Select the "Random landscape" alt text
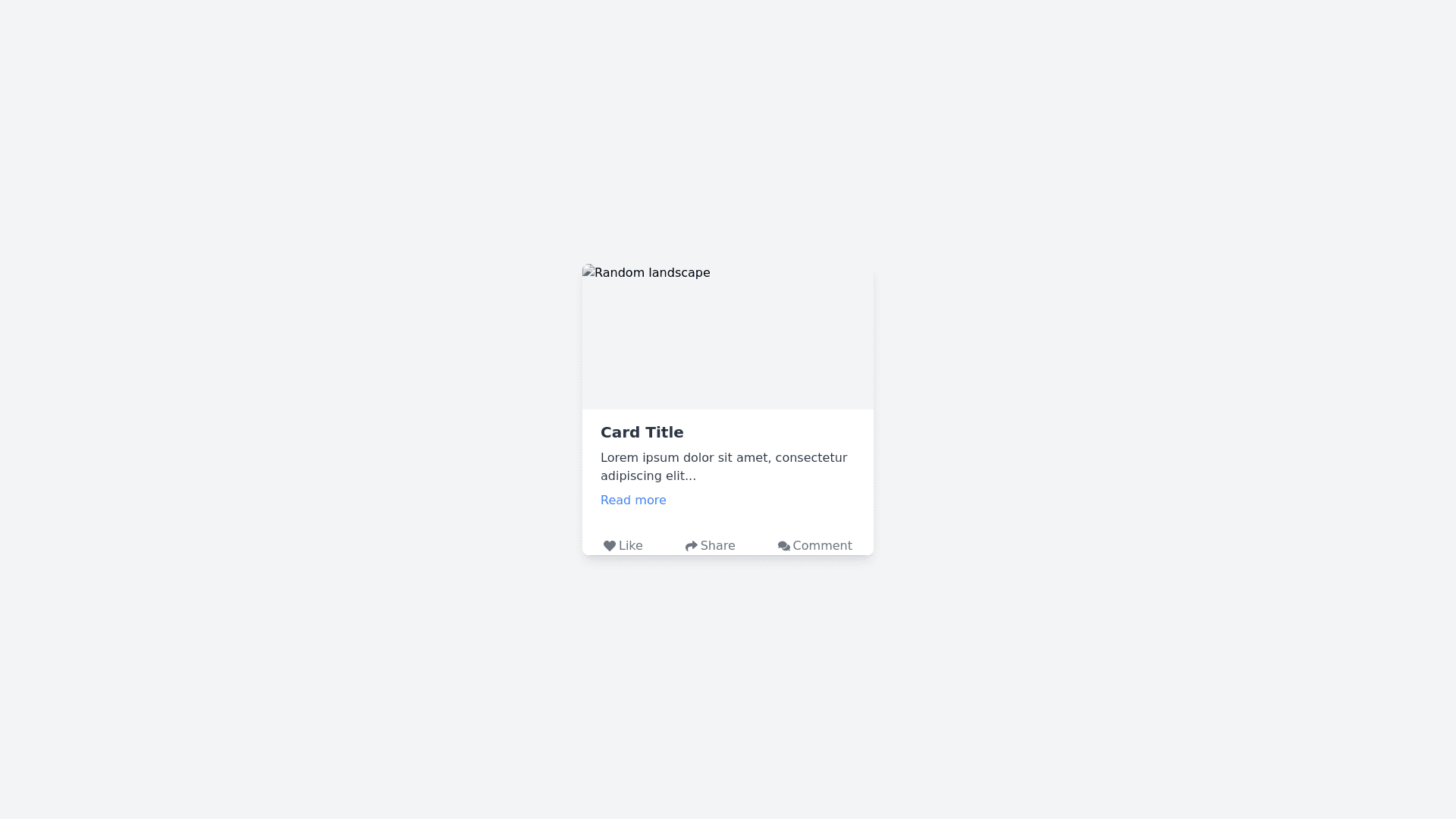1456x819 pixels. 652,273
